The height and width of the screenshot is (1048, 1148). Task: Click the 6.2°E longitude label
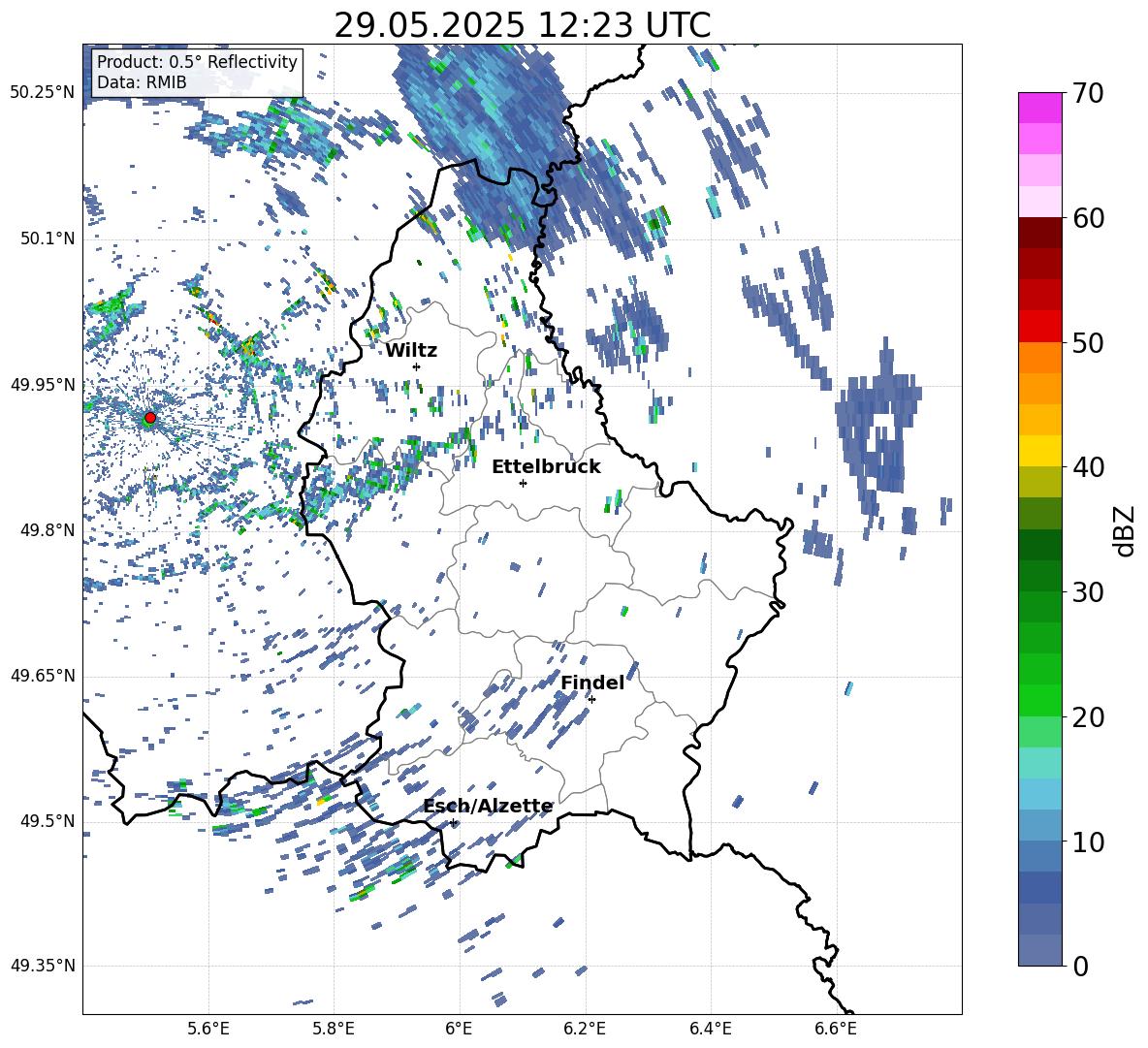point(585,1029)
